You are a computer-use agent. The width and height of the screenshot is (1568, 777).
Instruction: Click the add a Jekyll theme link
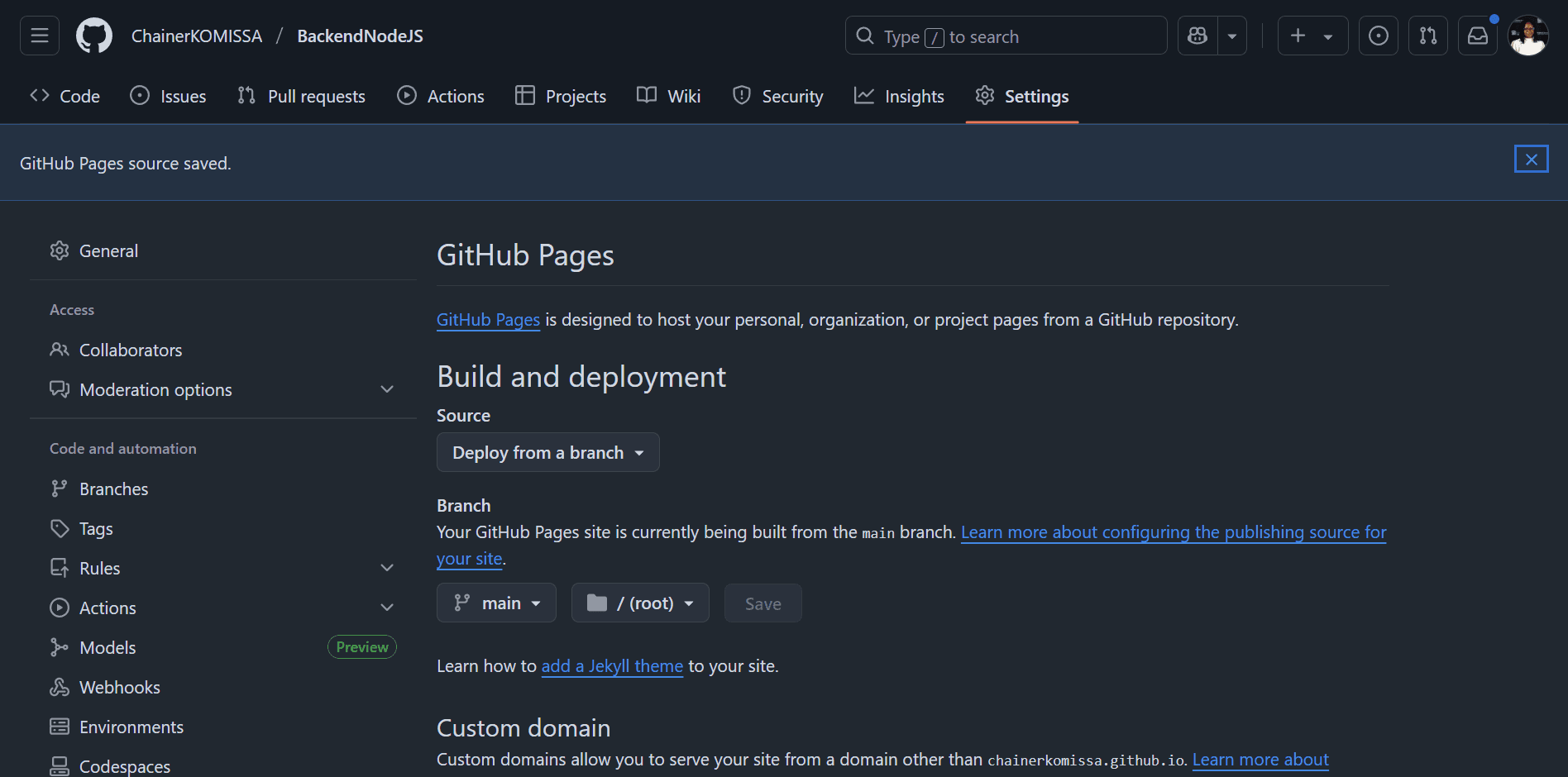click(x=612, y=666)
